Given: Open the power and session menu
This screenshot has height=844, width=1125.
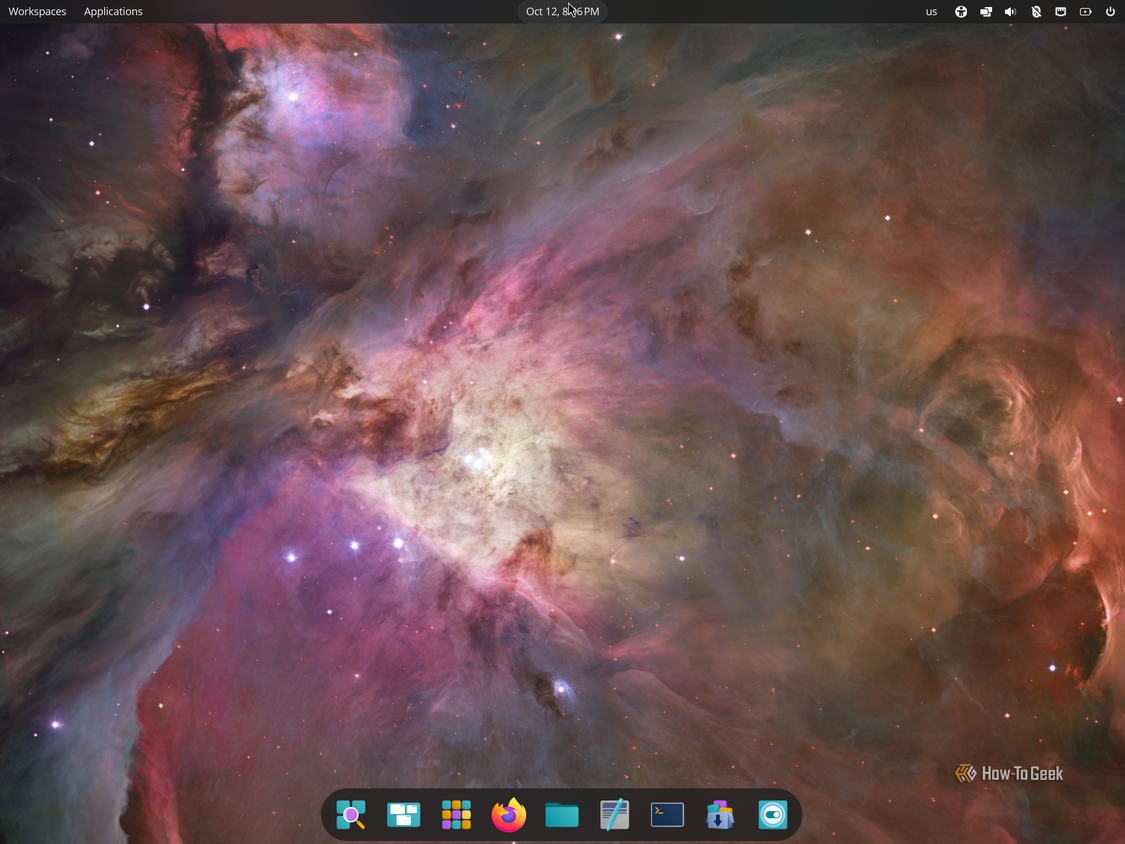Looking at the screenshot, I should click(x=1110, y=11).
